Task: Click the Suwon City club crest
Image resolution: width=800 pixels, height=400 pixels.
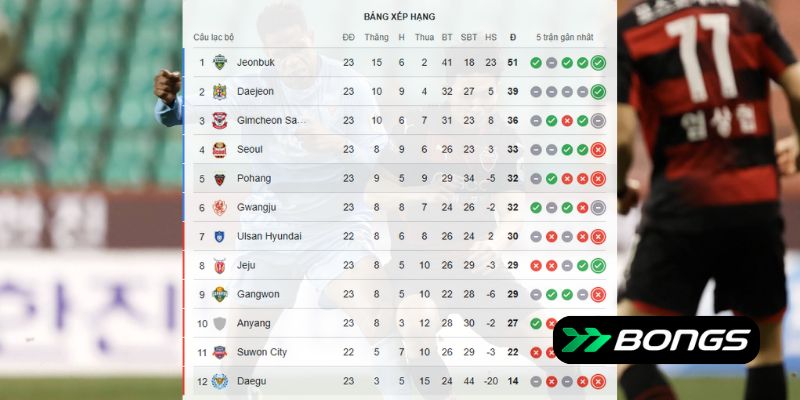Action: click(219, 352)
